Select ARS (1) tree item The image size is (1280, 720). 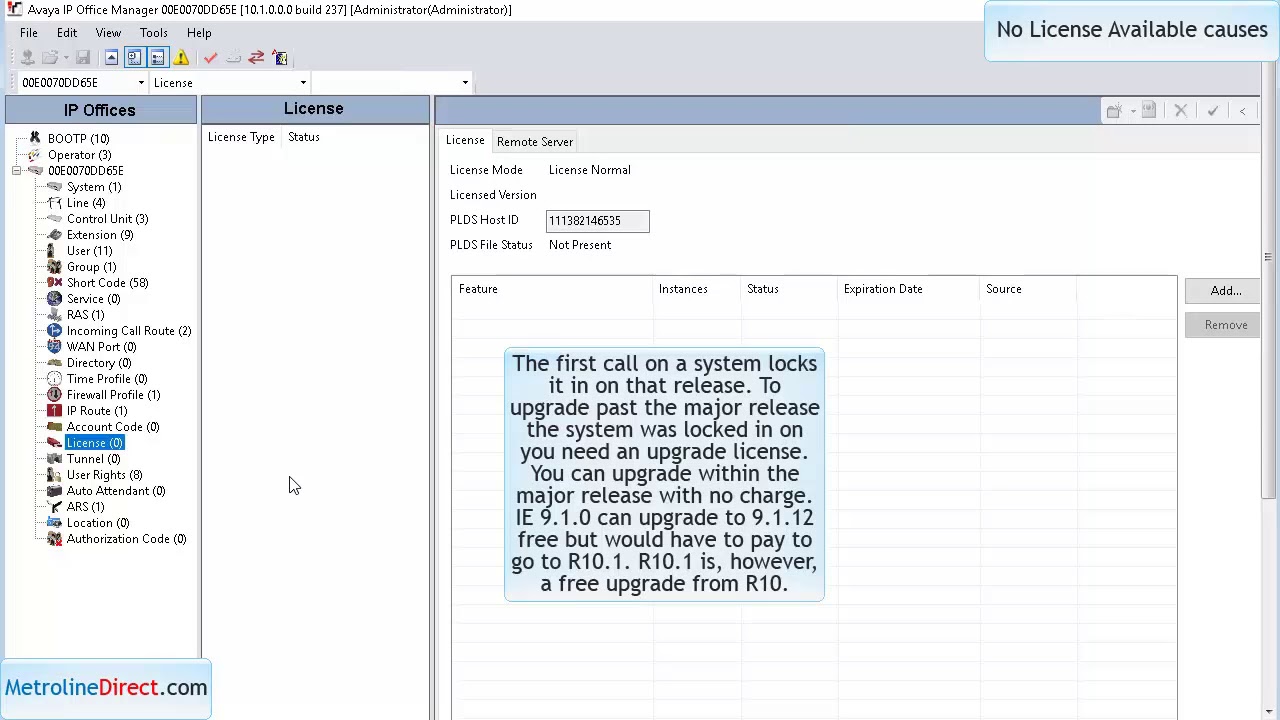tap(85, 507)
